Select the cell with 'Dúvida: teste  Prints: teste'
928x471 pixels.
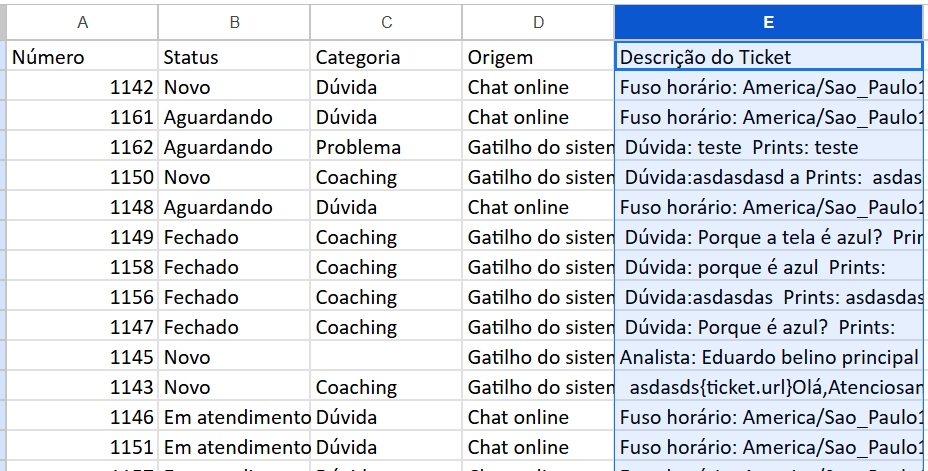(769, 147)
